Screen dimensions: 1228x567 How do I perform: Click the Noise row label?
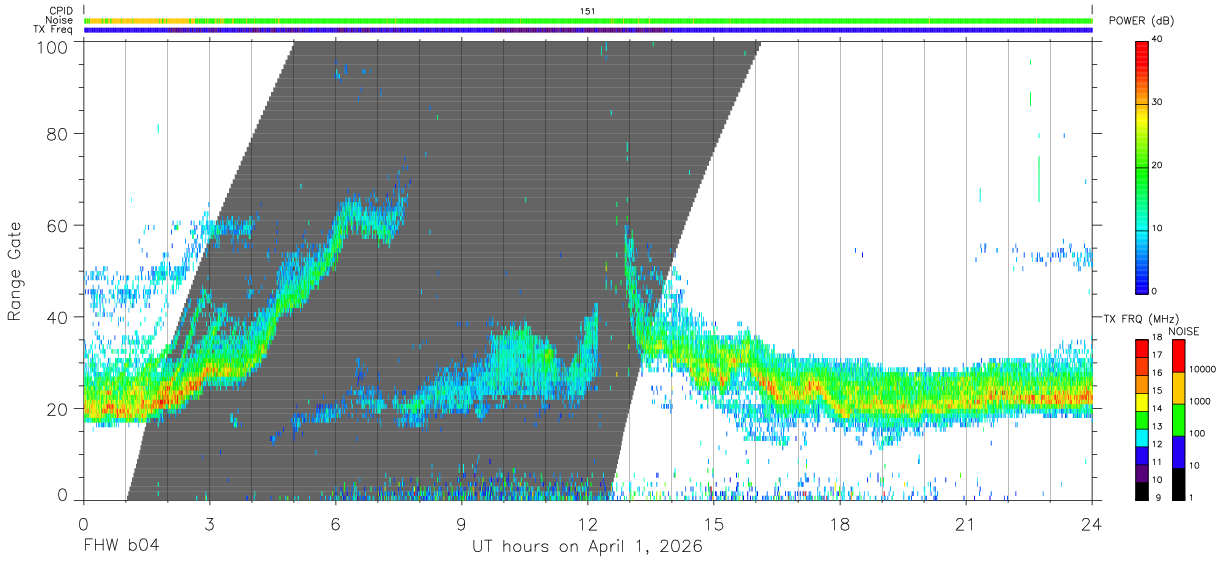point(59,20)
